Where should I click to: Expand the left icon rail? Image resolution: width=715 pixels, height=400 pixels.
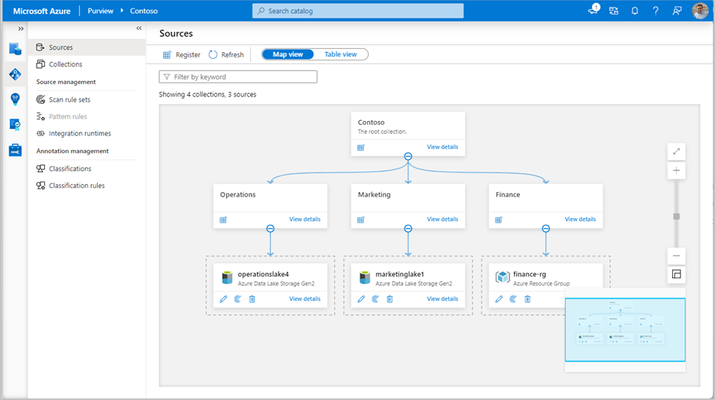(x=21, y=28)
